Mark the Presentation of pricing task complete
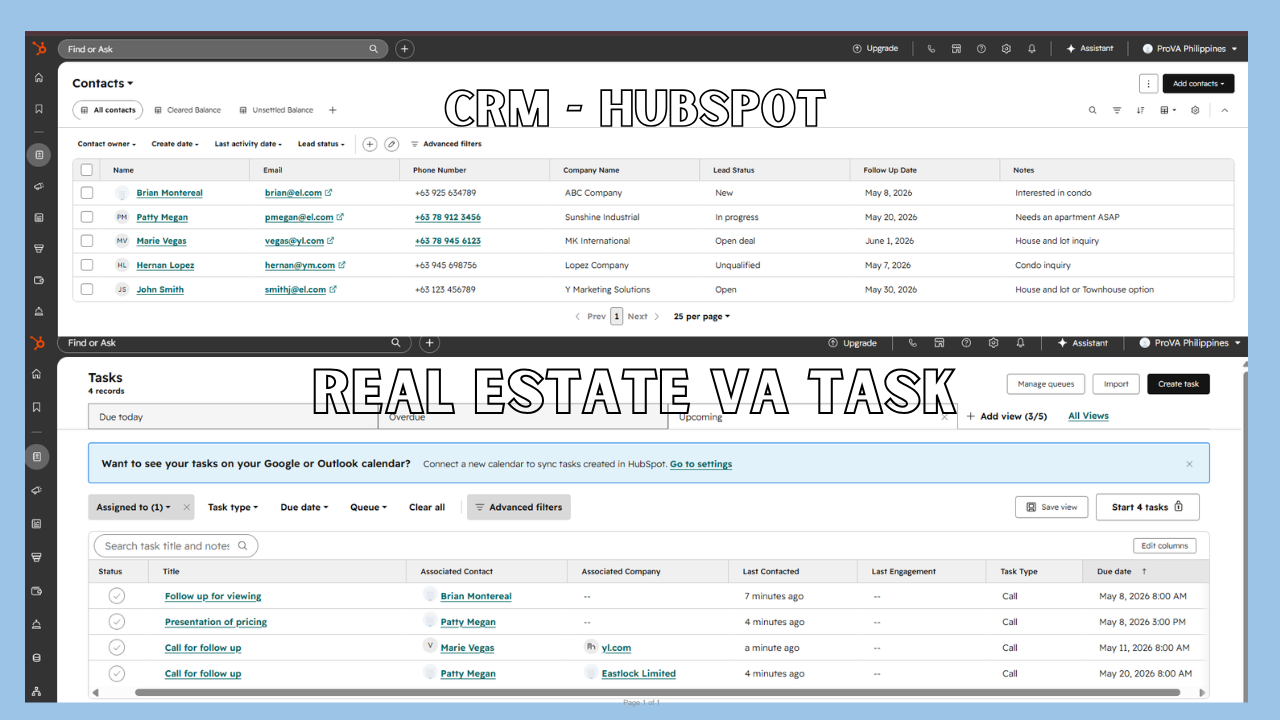The height and width of the screenshot is (720, 1280). pos(117,622)
